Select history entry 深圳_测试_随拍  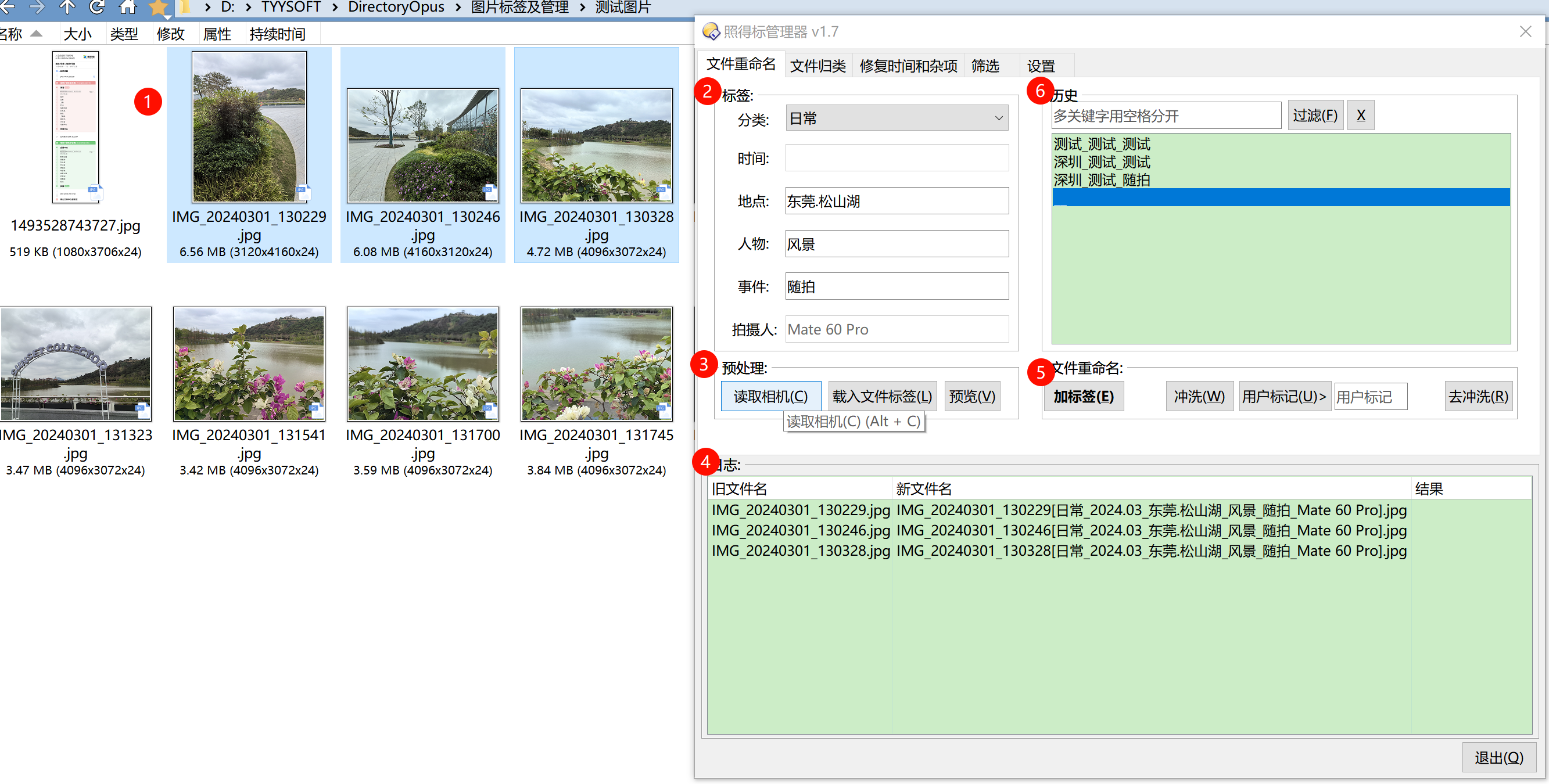(1102, 180)
